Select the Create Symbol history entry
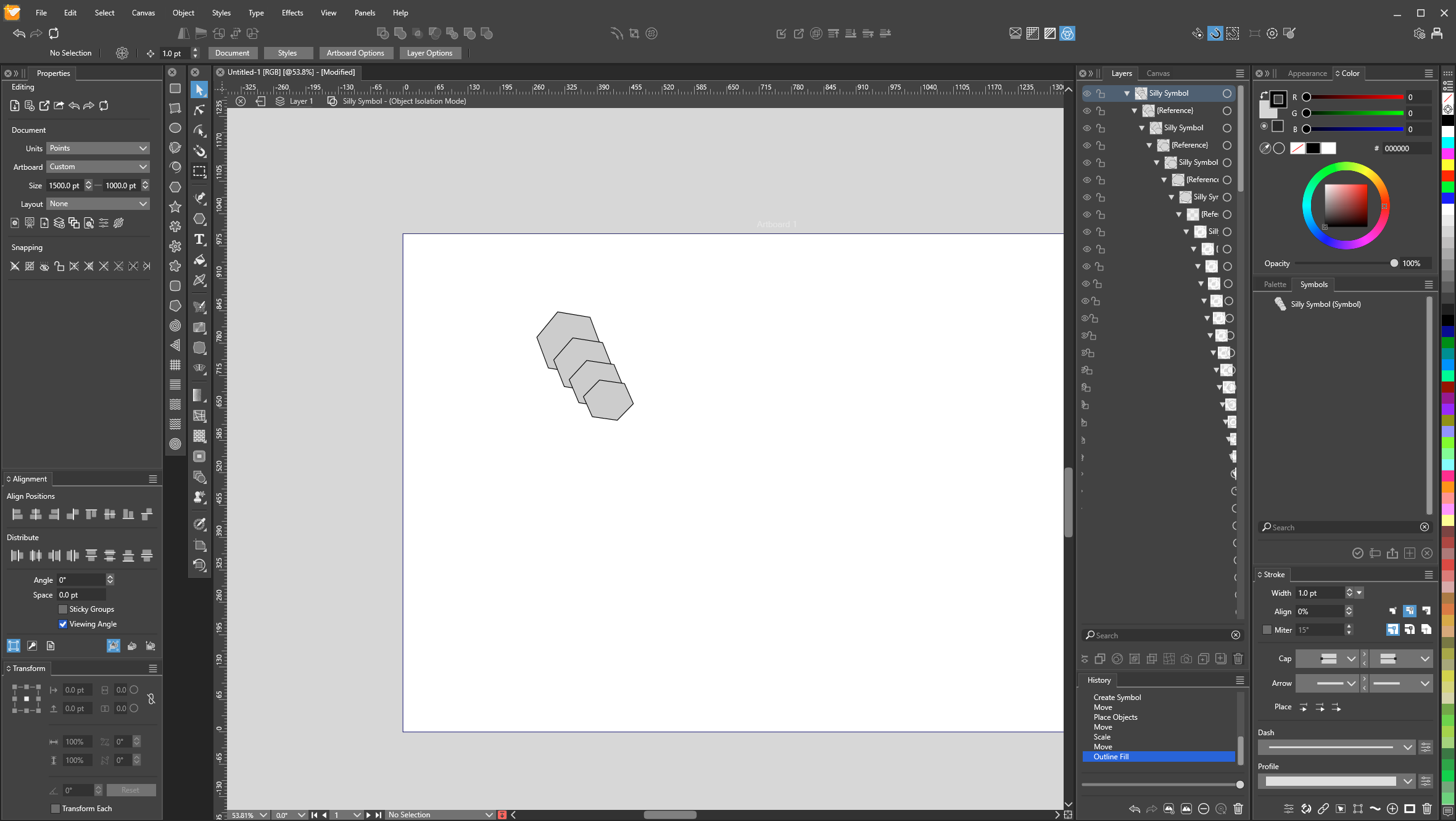Image resolution: width=1456 pixels, height=821 pixels. pyautogui.click(x=1117, y=698)
